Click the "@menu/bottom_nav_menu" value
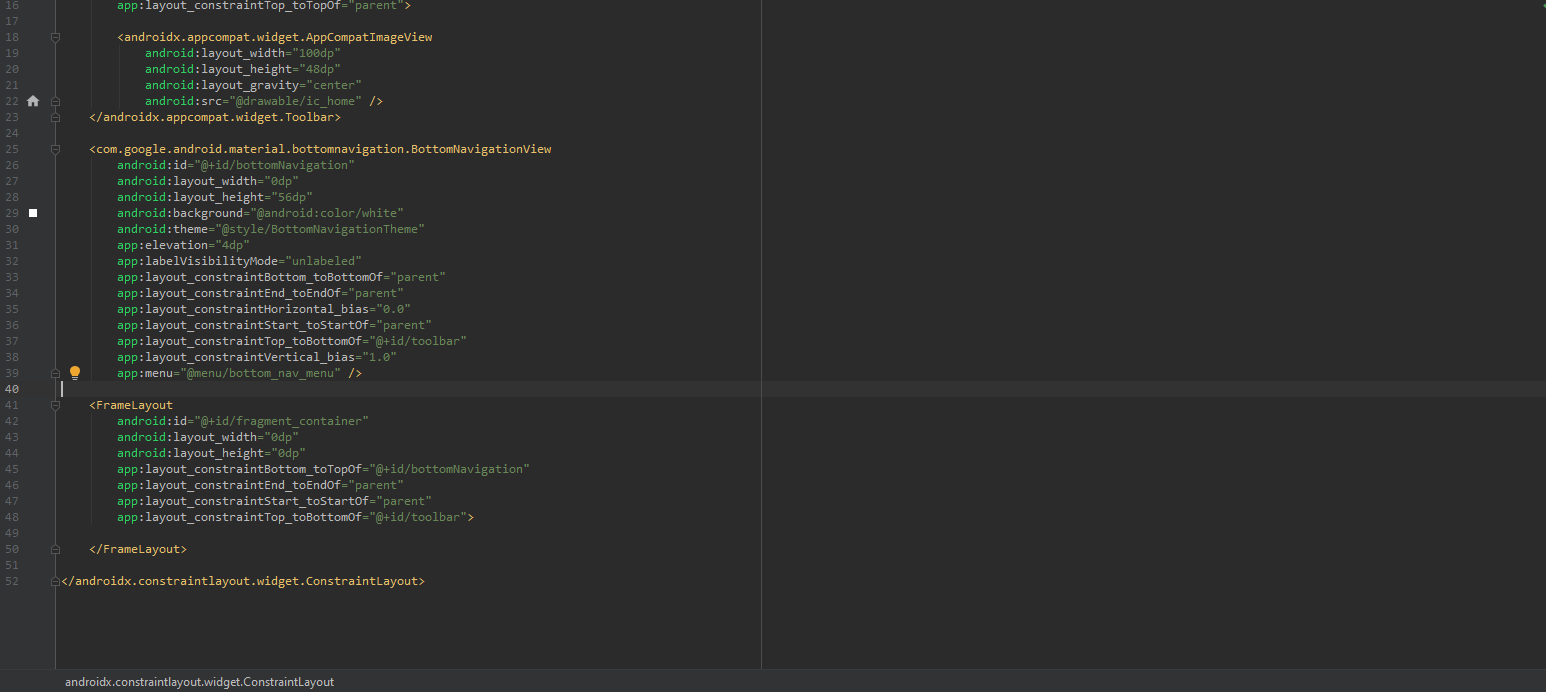Image resolution: width=1546 pixels, height=692 pixels. (261, 373)
